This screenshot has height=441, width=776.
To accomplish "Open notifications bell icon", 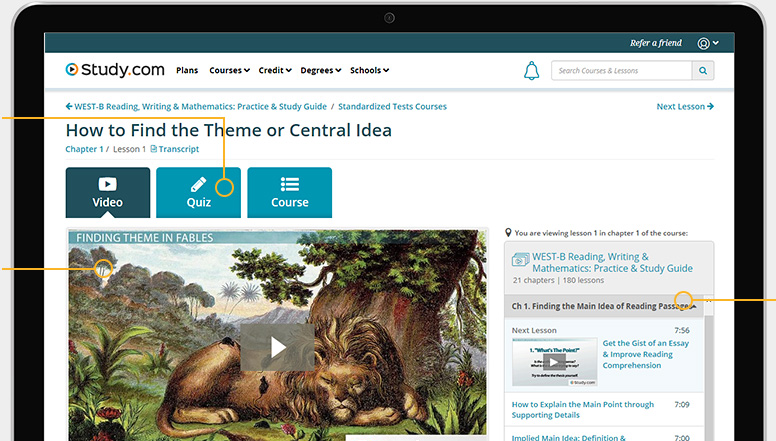I will (x=532, y=71).
